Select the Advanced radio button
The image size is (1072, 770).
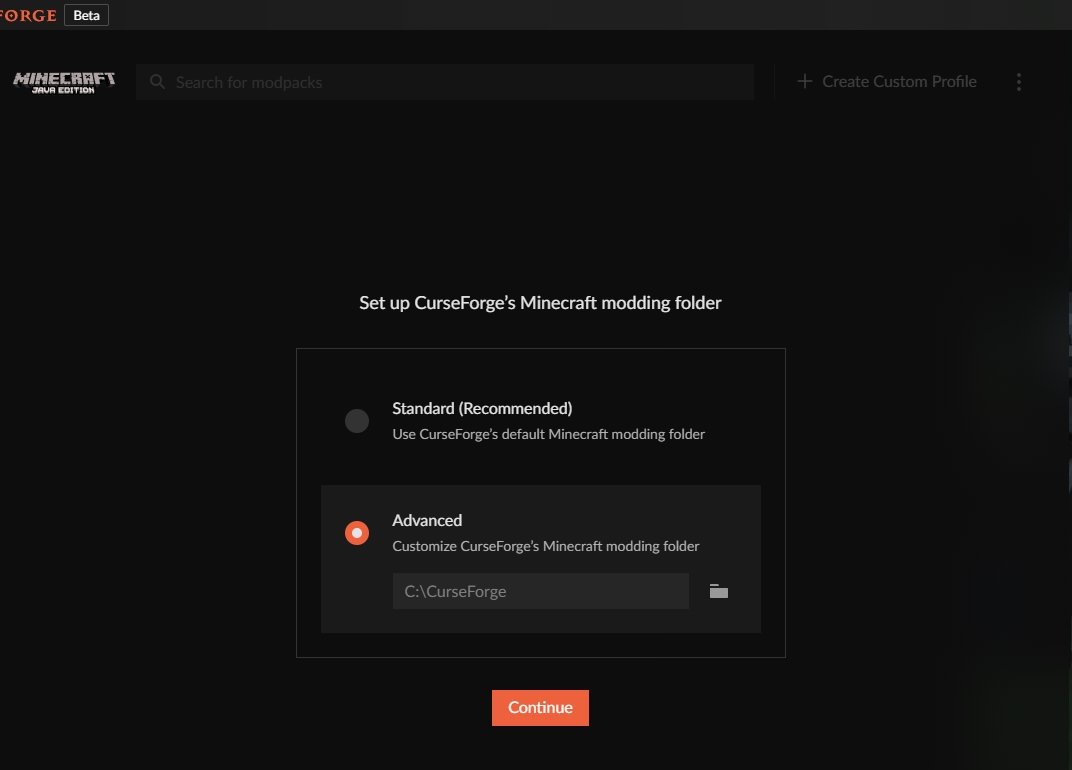(x=357, y=533)
